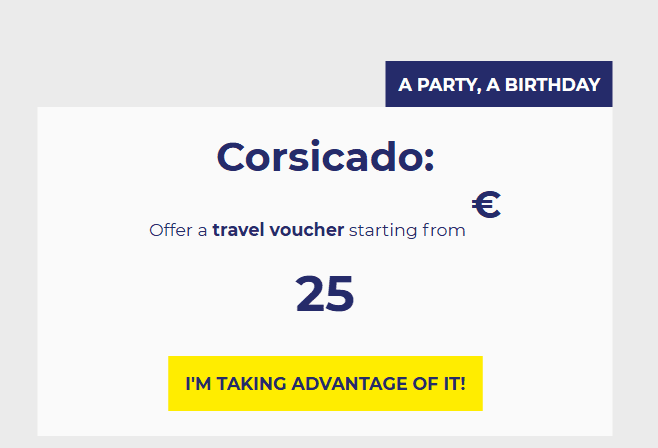Image resolution: width=658 pixels, height=448 pixels.
Task: Click the bold "travel voucher" text
Action: 278,231
